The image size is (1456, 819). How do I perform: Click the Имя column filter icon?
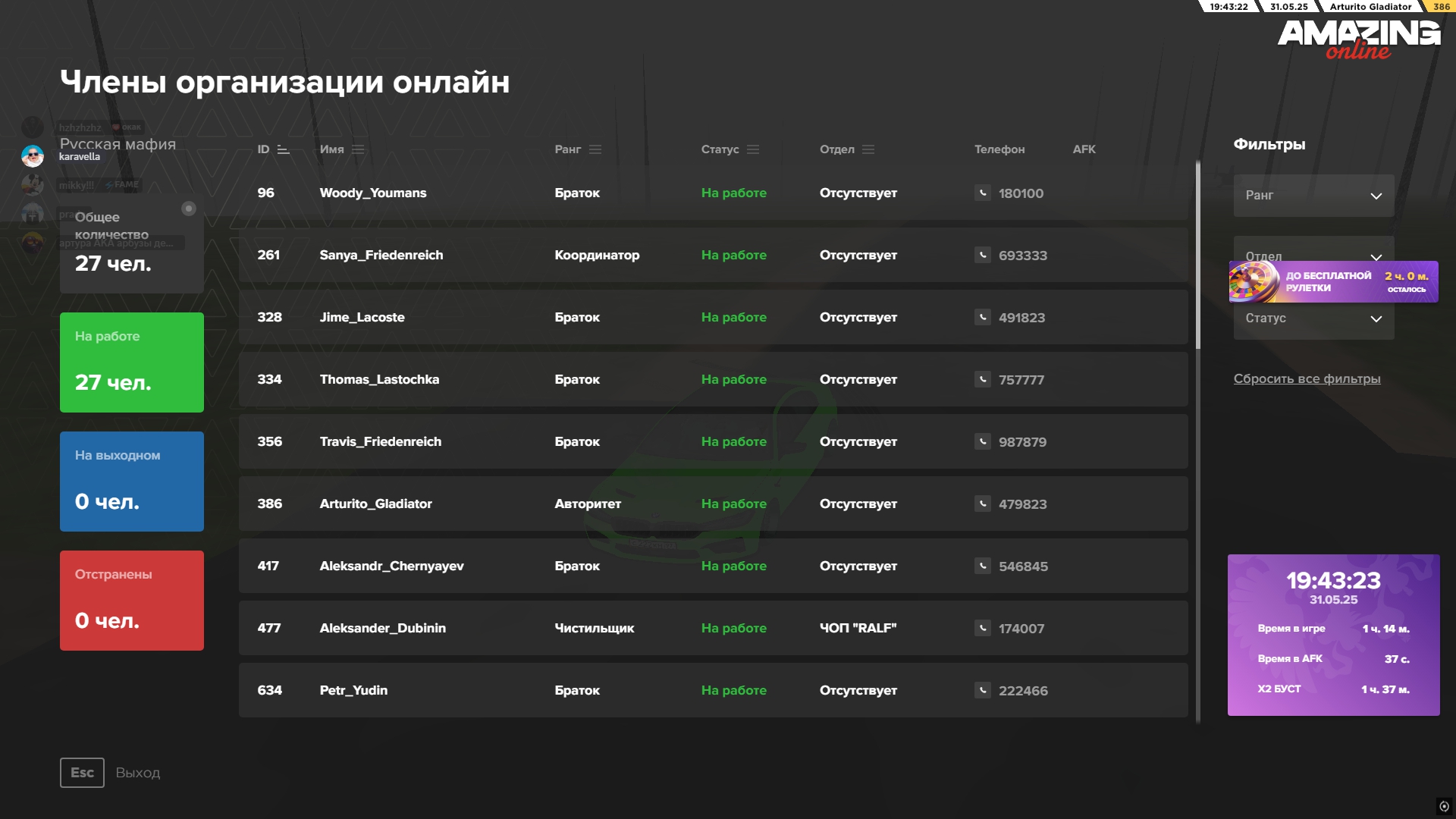(358, 149)
